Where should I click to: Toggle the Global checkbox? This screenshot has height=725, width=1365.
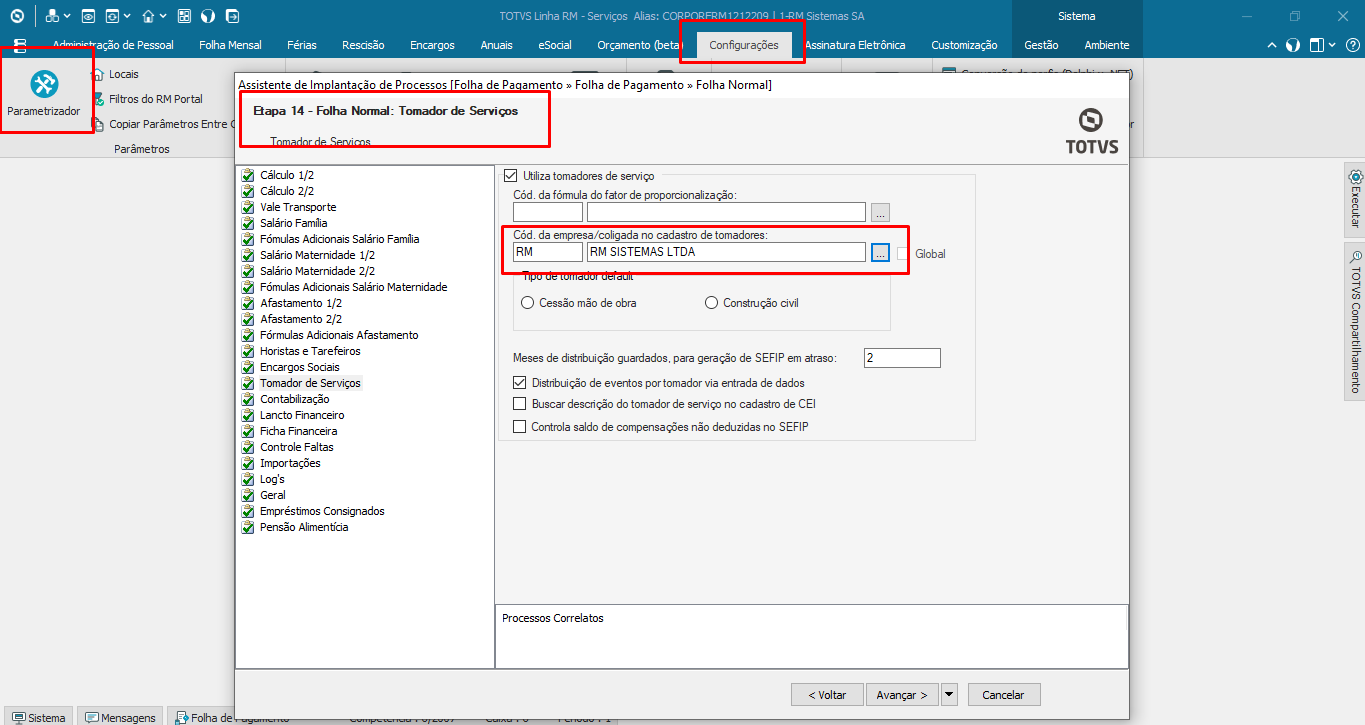coord(903,254)
